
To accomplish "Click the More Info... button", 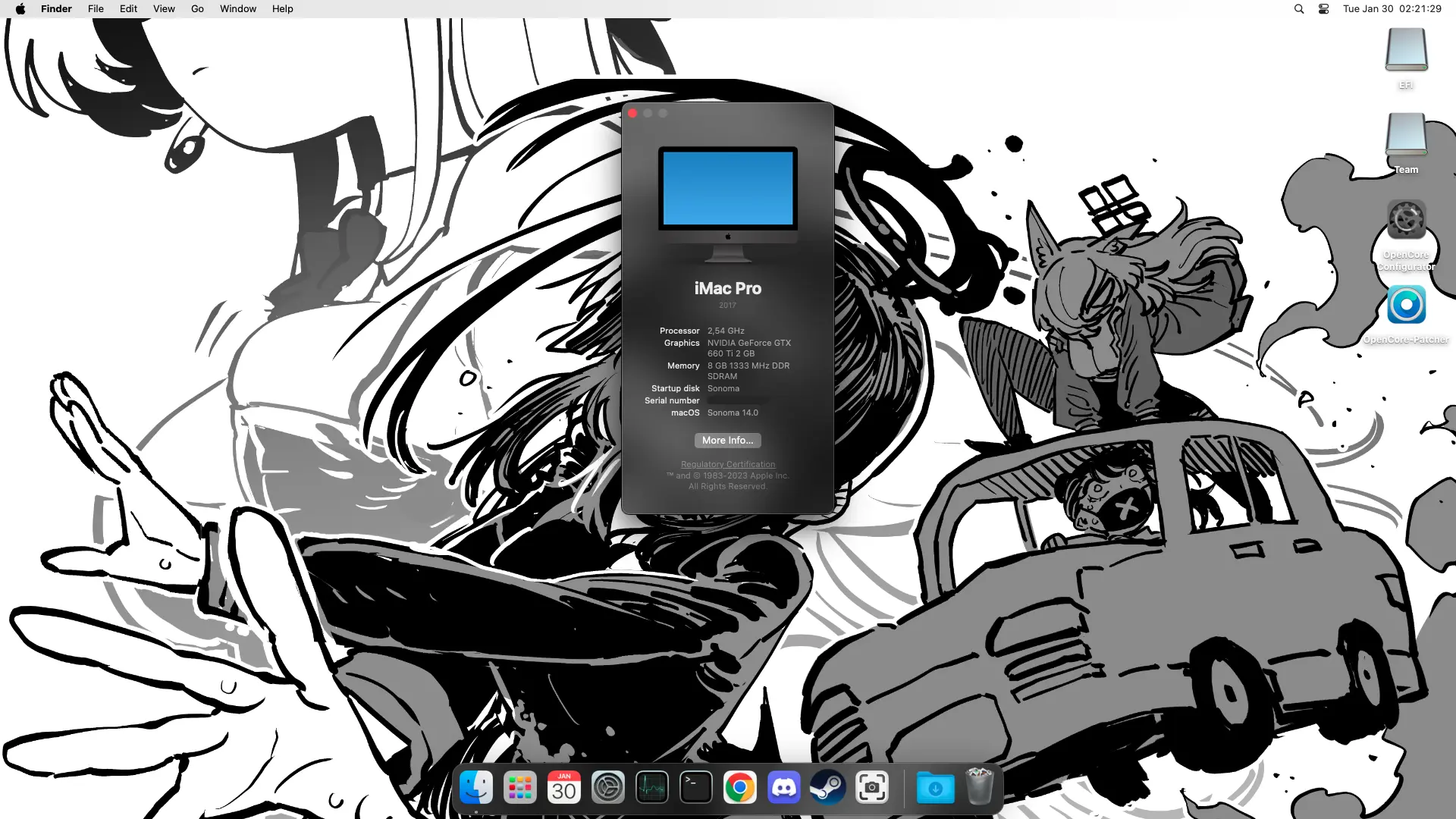I will point(728,441).
